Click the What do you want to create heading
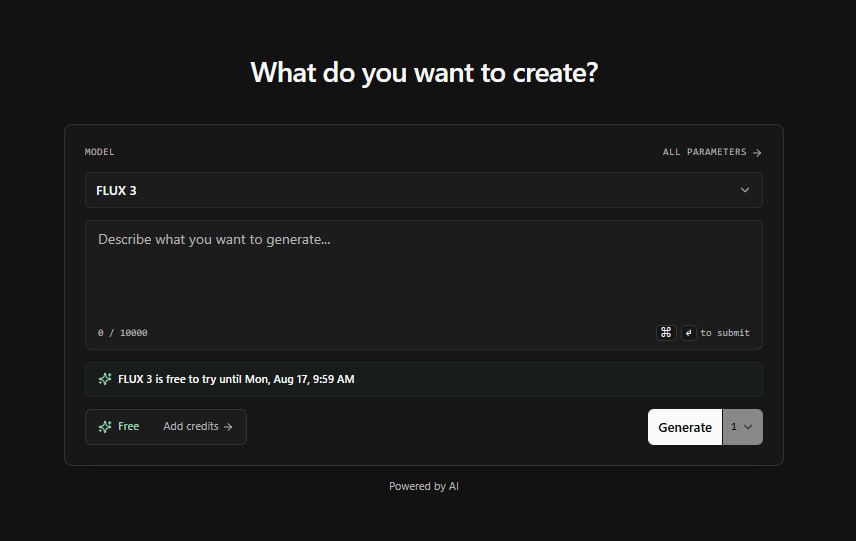This screenshot has width=856, height=541. (424, 73)
